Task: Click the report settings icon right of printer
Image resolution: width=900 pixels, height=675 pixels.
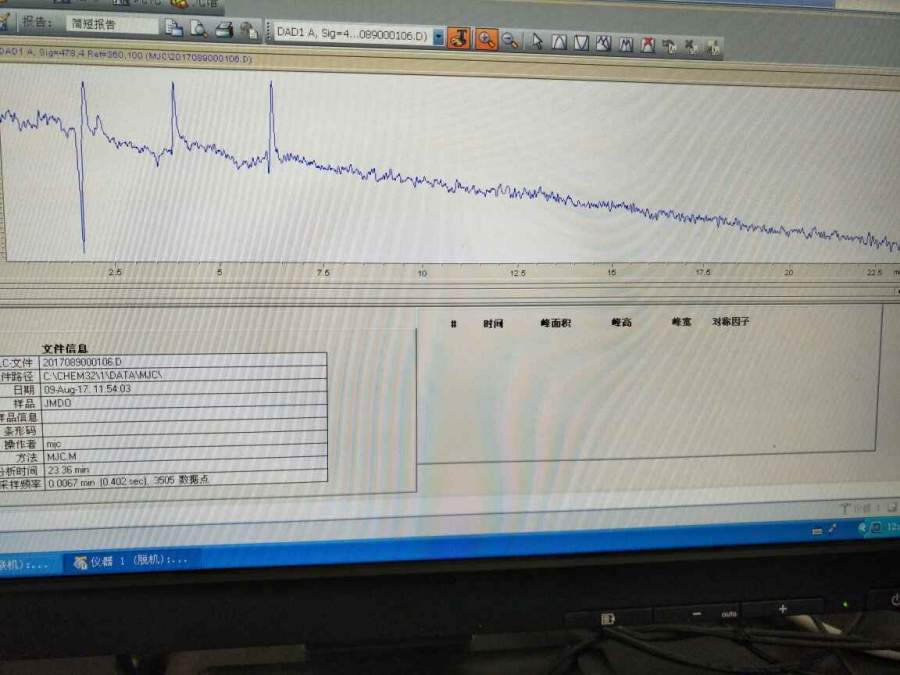Action: pyautogui.click(x=249, y=30)
